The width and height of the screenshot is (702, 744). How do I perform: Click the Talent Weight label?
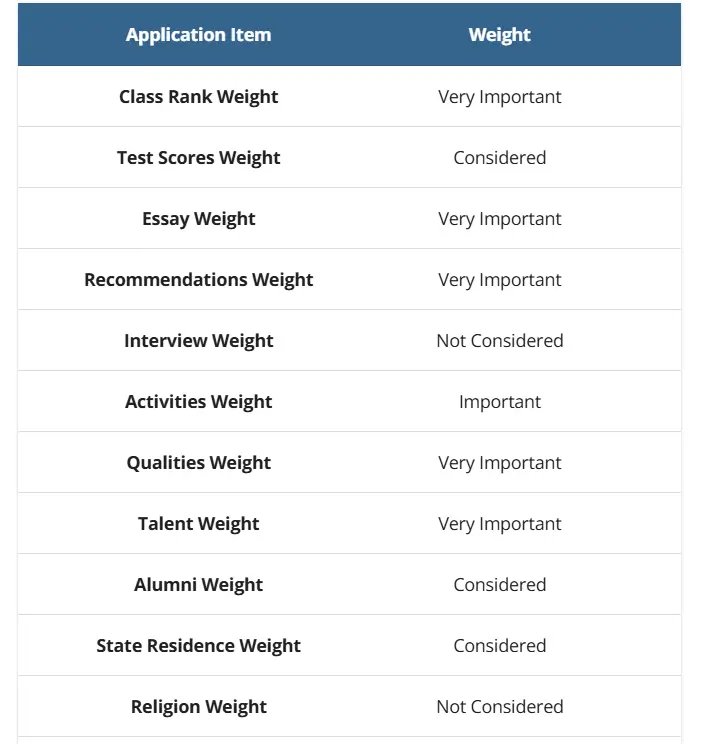[x=198, y=524]
